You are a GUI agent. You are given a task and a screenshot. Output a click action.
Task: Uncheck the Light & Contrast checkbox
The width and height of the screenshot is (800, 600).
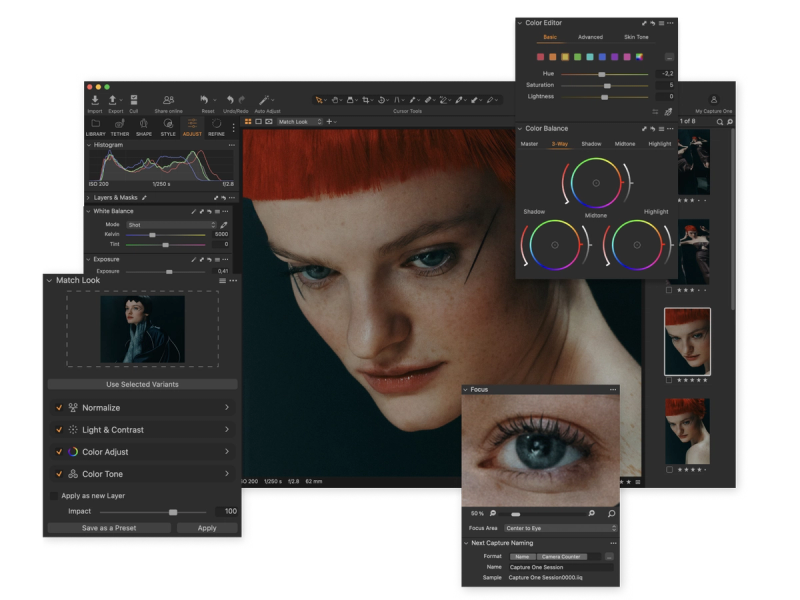click(x=59, y=430)
